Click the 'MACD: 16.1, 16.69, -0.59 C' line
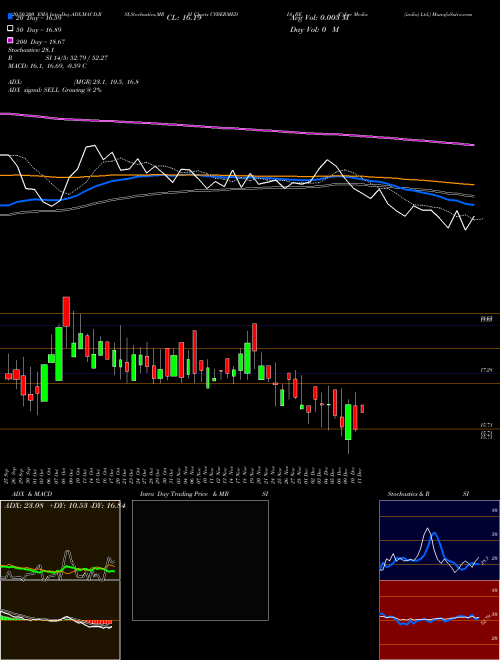Screen dimensions: 500x660 [48, 66]
